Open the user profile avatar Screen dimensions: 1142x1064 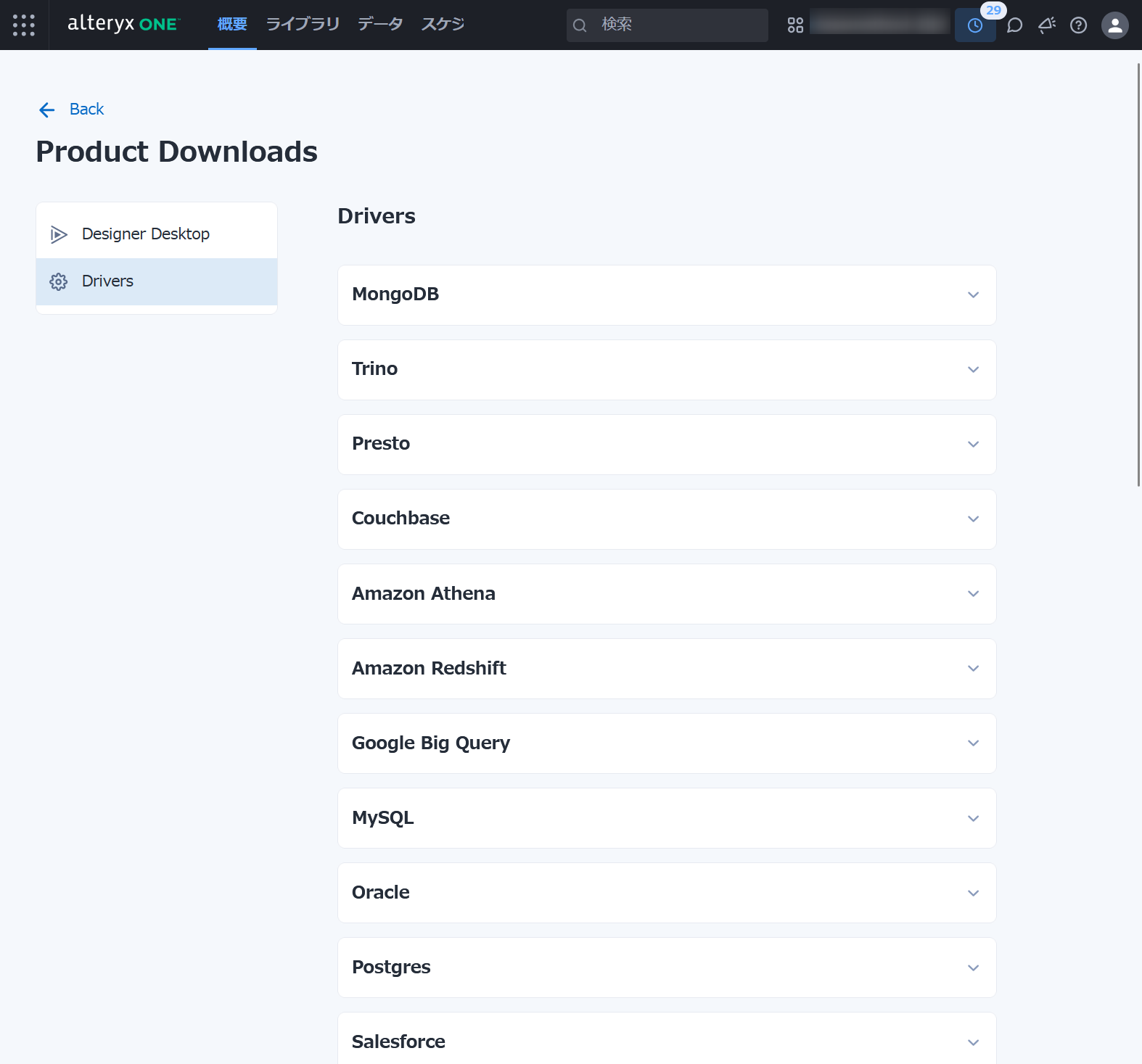pyautogui.click(x=1115, y=25)
